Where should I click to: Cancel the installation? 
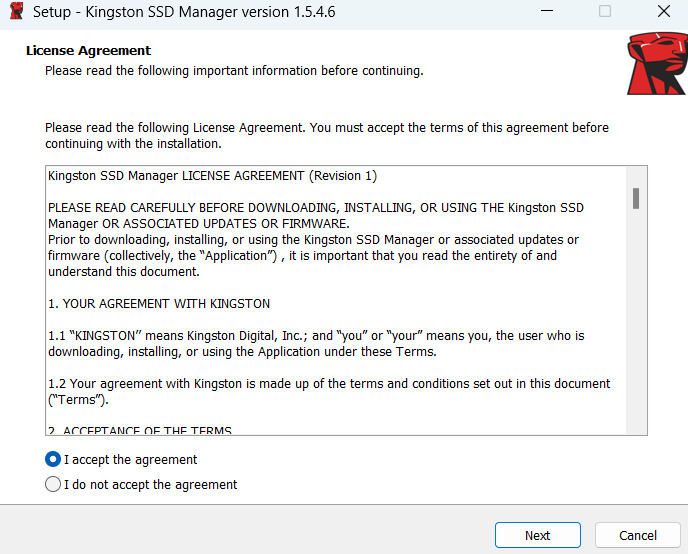[637, 535]
